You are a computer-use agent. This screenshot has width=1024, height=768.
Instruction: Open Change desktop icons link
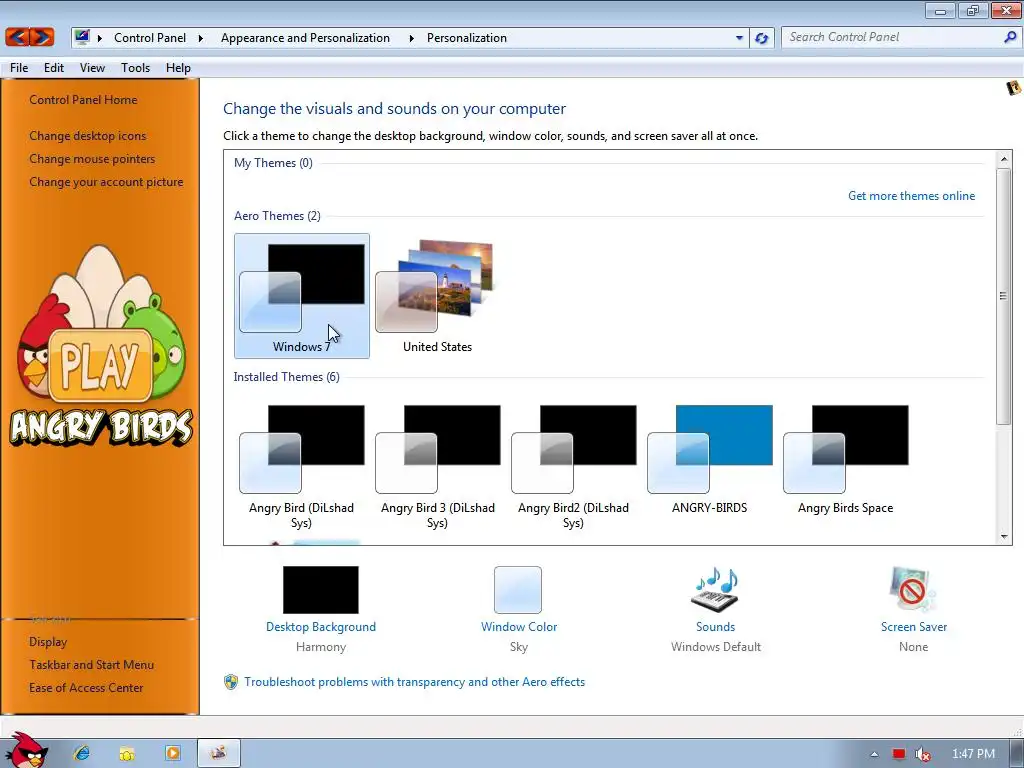tap(88, 136)
